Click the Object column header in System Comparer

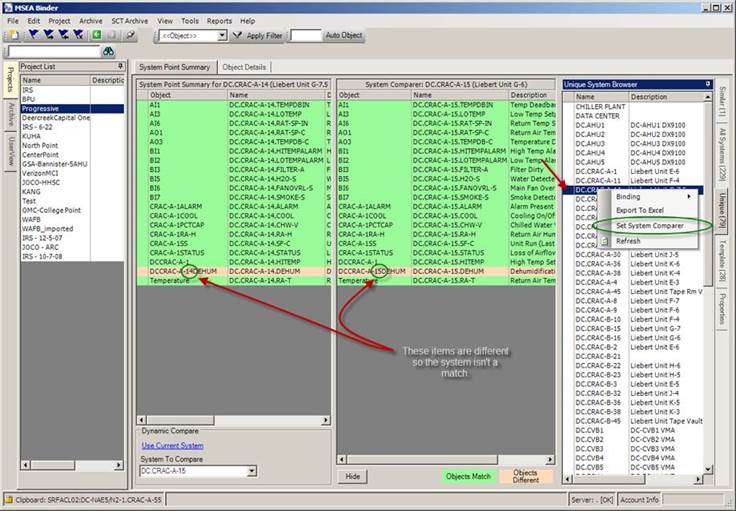374,95
